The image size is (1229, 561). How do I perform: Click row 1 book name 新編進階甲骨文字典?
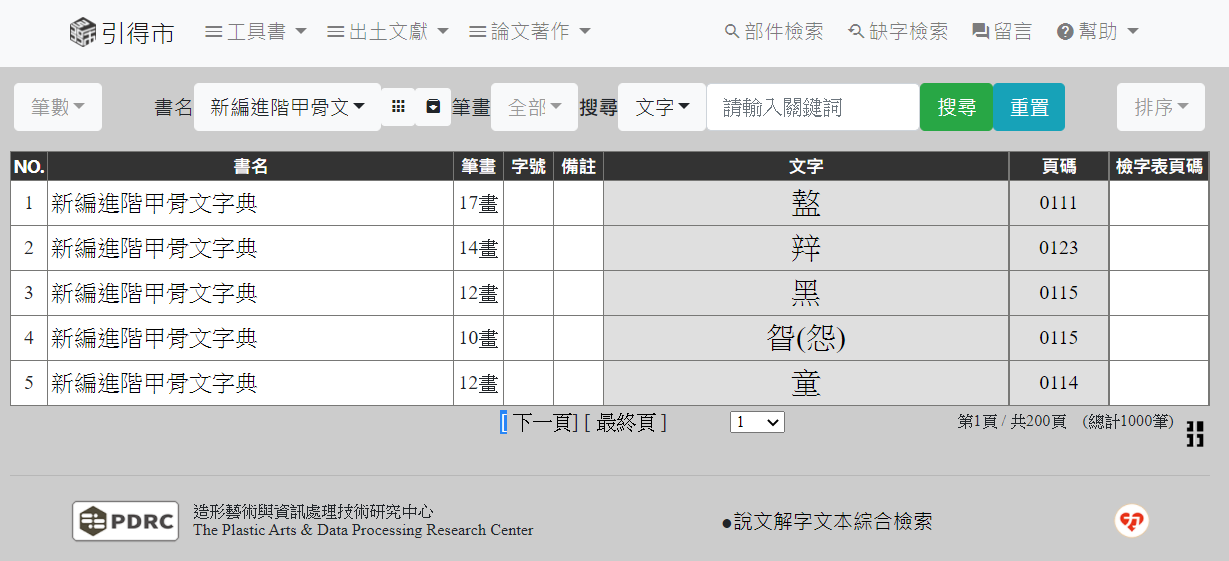pos(154,204)
